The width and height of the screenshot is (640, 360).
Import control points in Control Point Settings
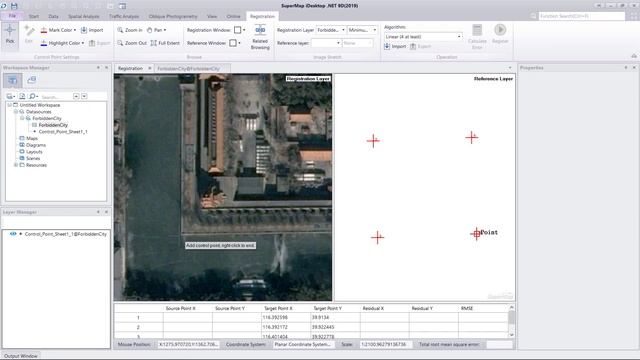point(92,30)
